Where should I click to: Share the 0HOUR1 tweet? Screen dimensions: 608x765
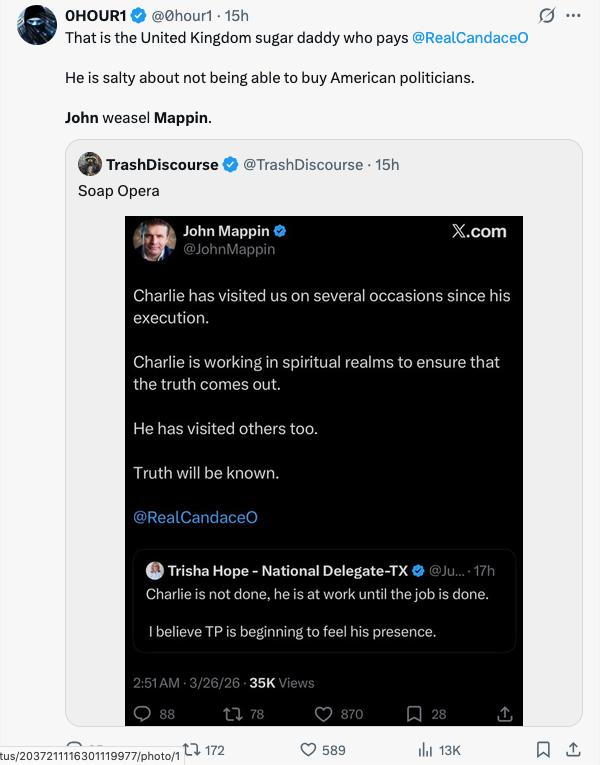[574, 749]
